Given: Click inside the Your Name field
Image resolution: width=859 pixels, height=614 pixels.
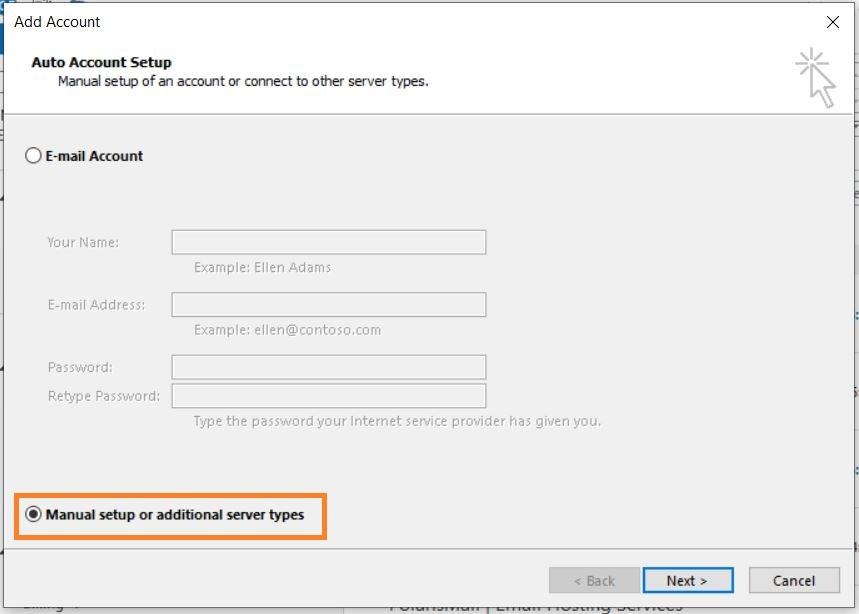Looking at the screenshot, I should pyautogui.click(x=327, y=242).
